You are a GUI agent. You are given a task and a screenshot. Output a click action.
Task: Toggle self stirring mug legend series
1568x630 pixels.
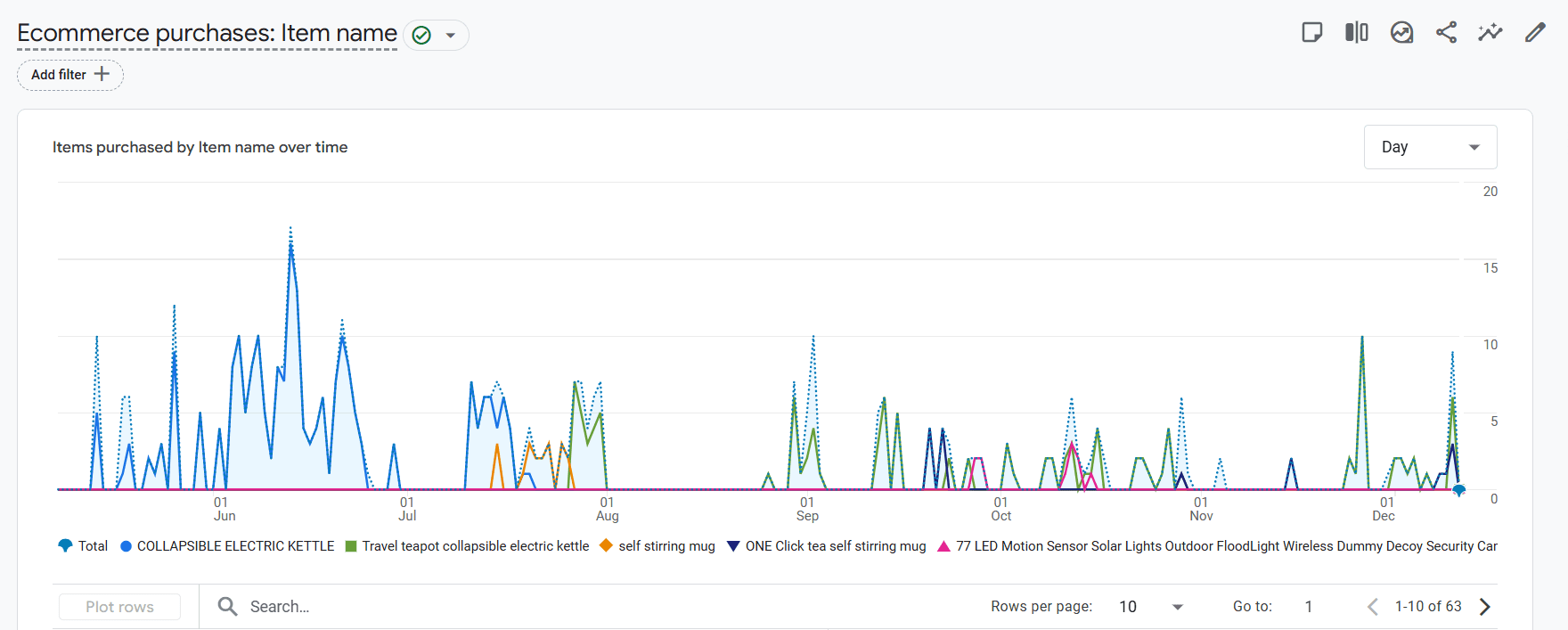tap(657, 546)
